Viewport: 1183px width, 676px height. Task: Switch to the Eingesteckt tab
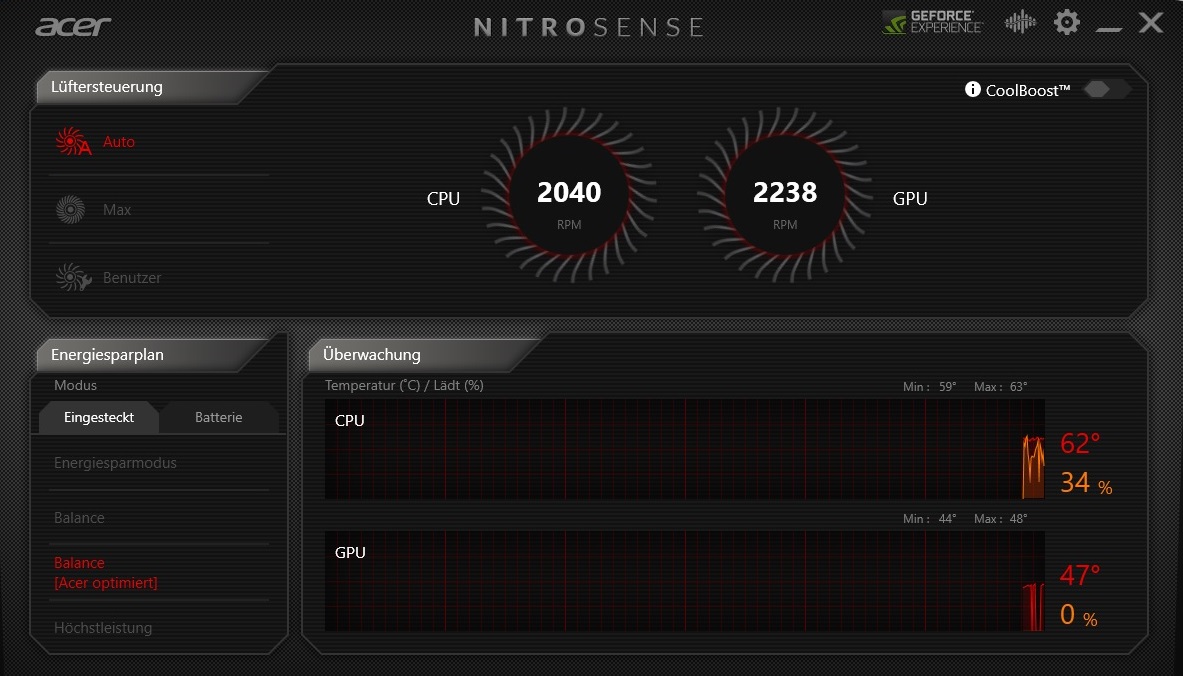point(99,417)
